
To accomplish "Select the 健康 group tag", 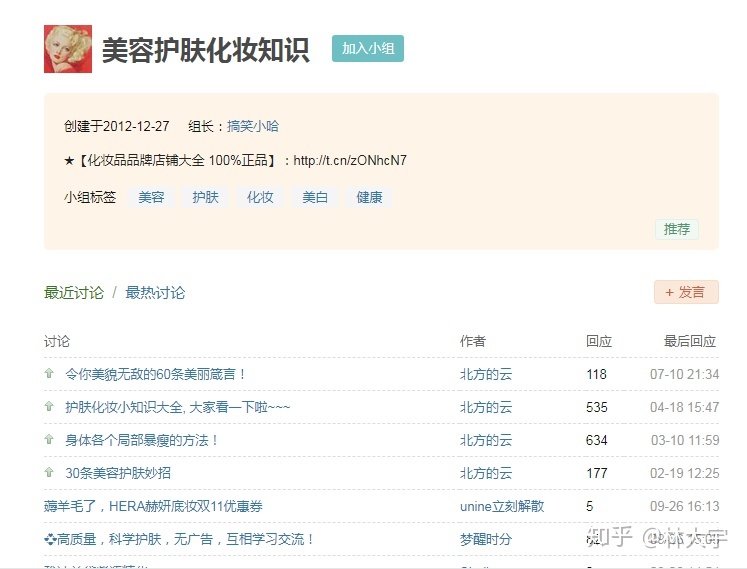I will [x=369, y=197].
